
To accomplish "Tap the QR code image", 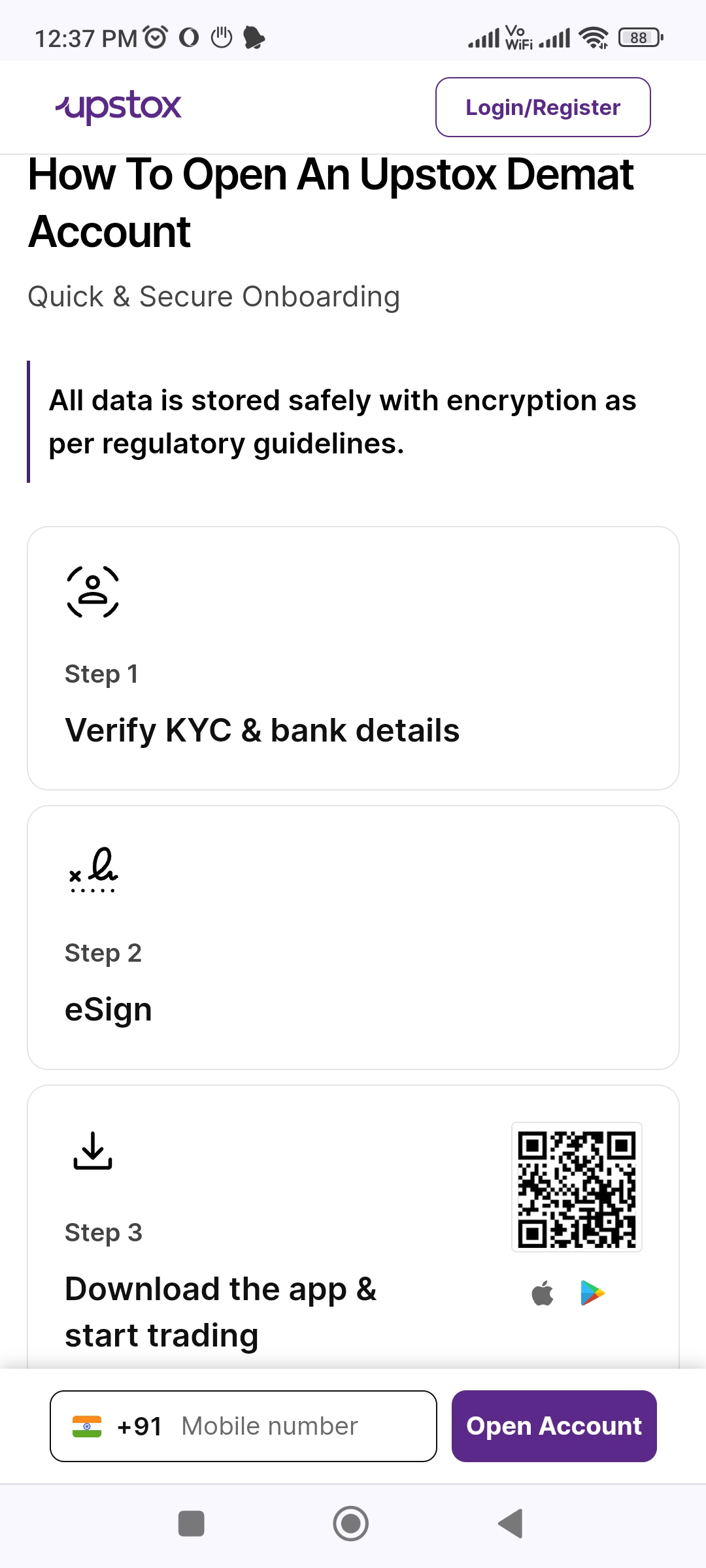I will (x=577, y=1187).
